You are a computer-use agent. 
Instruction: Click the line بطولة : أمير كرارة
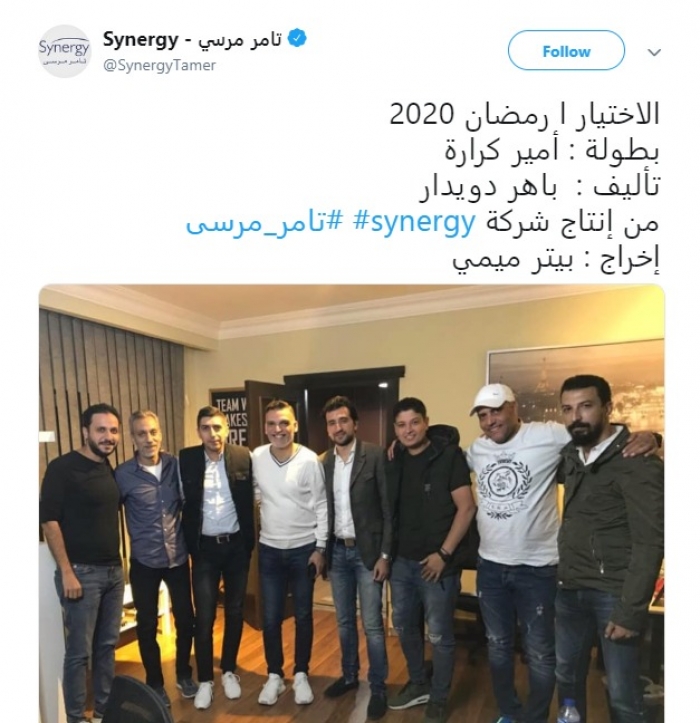coord(552,150)
